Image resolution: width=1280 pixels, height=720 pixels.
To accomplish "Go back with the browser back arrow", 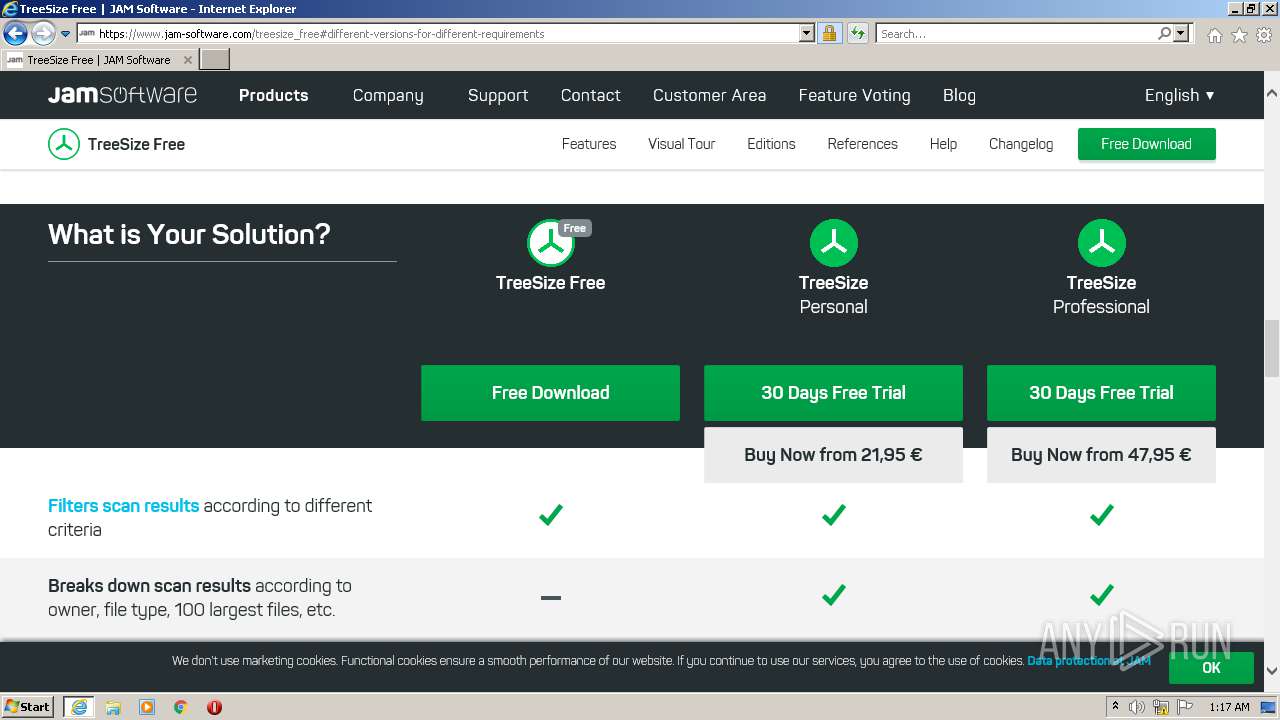I will tap(15, 33).
